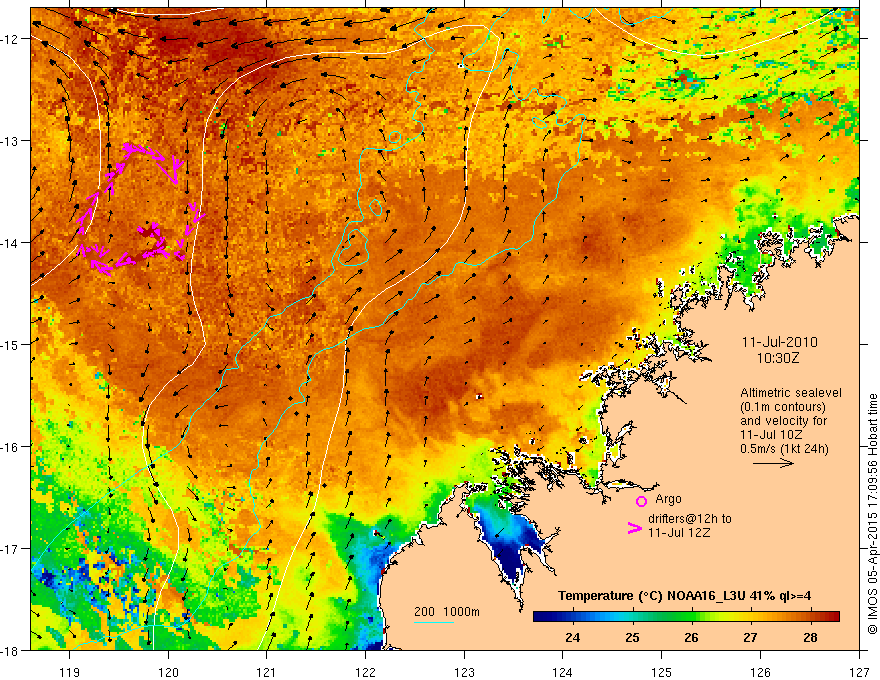Screen dimensions: 880x680
Task: Click the 'Altimetric sealevel' legend text
Action: tap(791, 393)
